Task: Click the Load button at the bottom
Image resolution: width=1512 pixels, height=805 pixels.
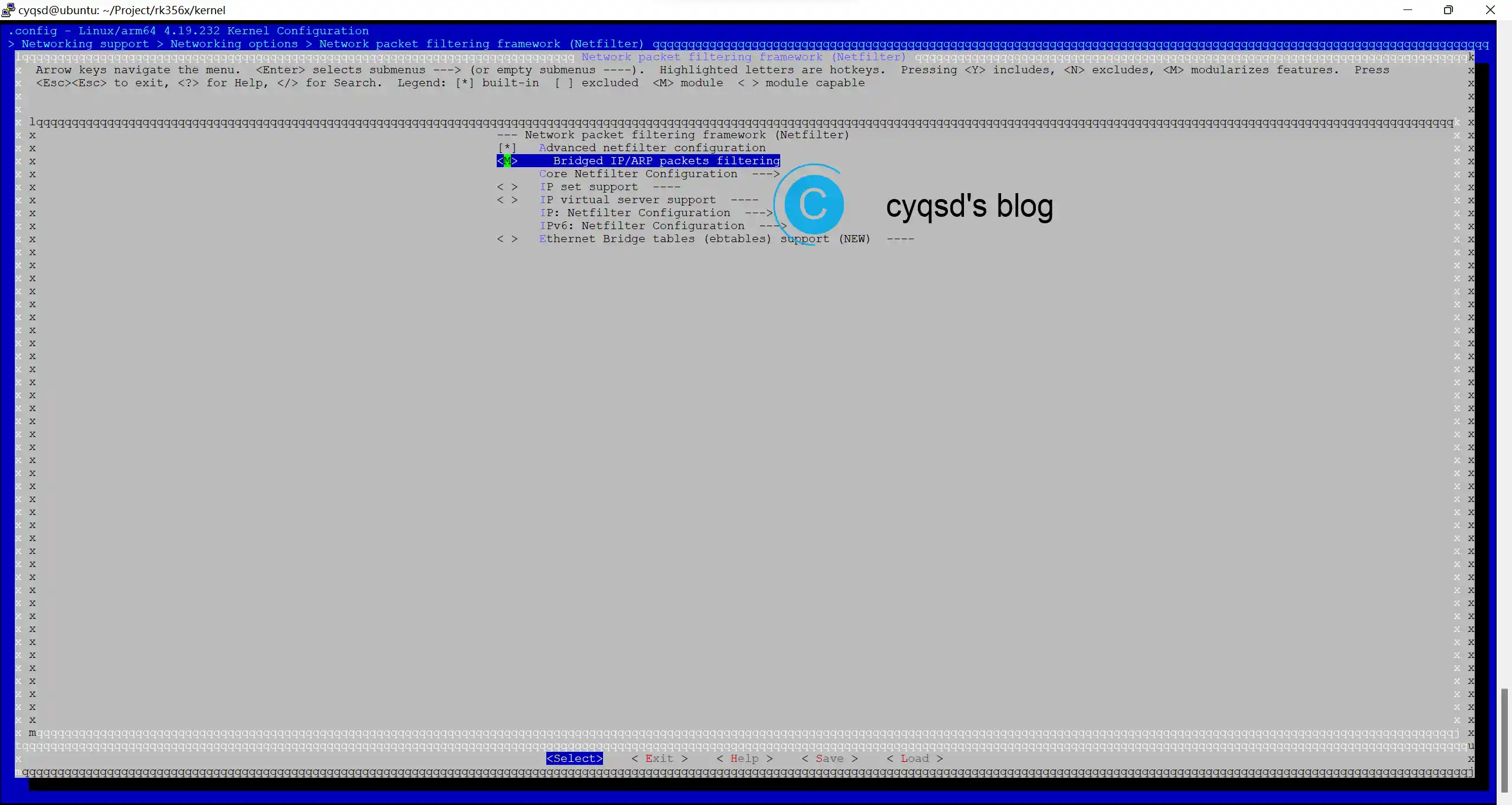Action: (914, 759)
